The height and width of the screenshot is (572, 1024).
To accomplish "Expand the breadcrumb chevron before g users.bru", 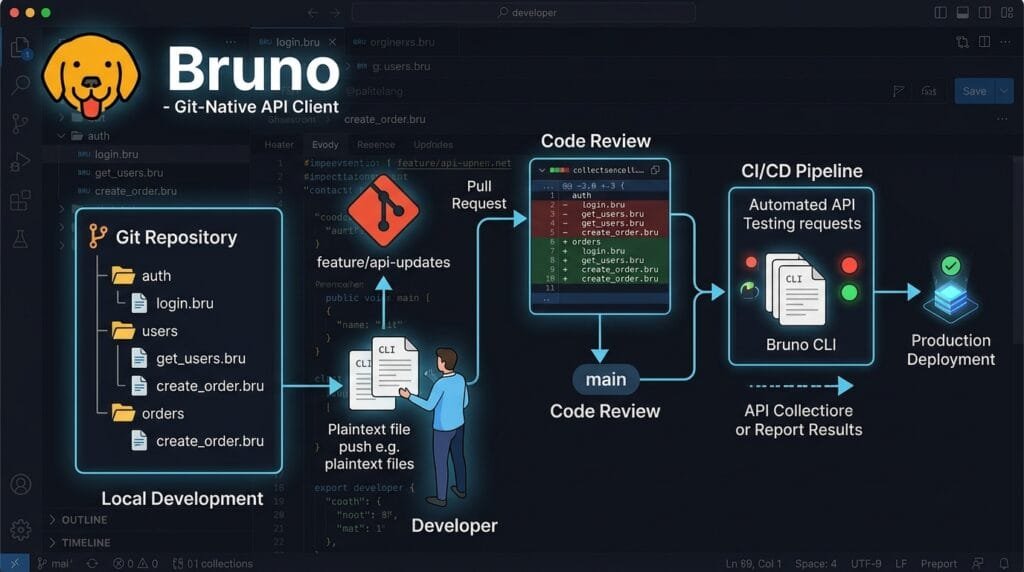I will pos(348,66).
